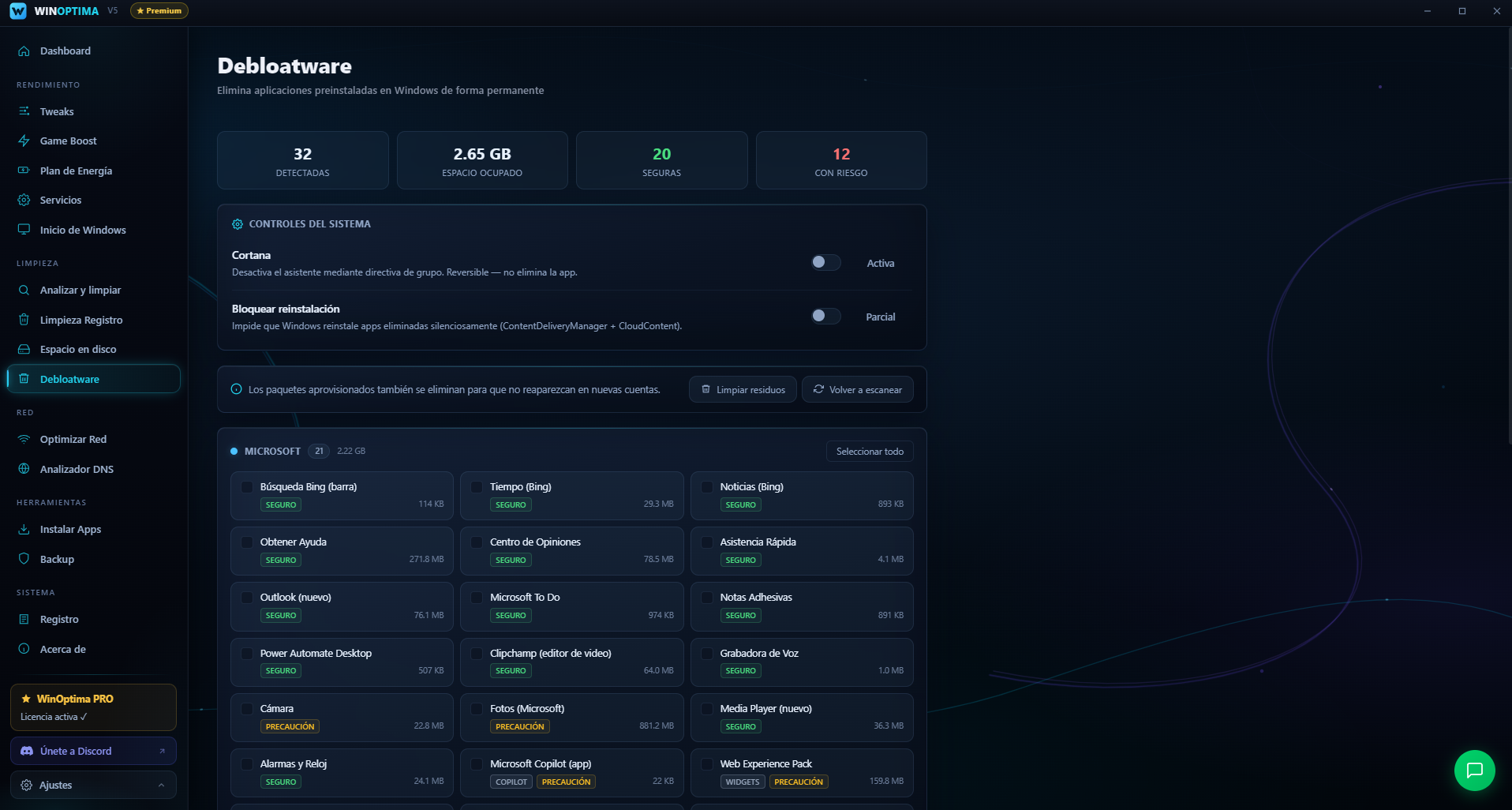The image size is (1512, 810).
Task: Open the Tweaks section label
Action: click(57, 111)
